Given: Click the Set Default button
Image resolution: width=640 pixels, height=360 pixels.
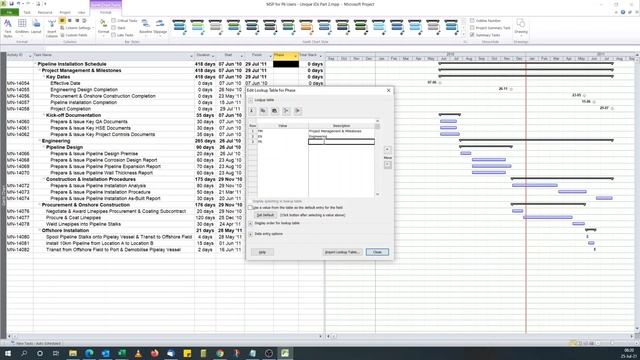Looking at the screenshot, I should [x=265, y=215].
